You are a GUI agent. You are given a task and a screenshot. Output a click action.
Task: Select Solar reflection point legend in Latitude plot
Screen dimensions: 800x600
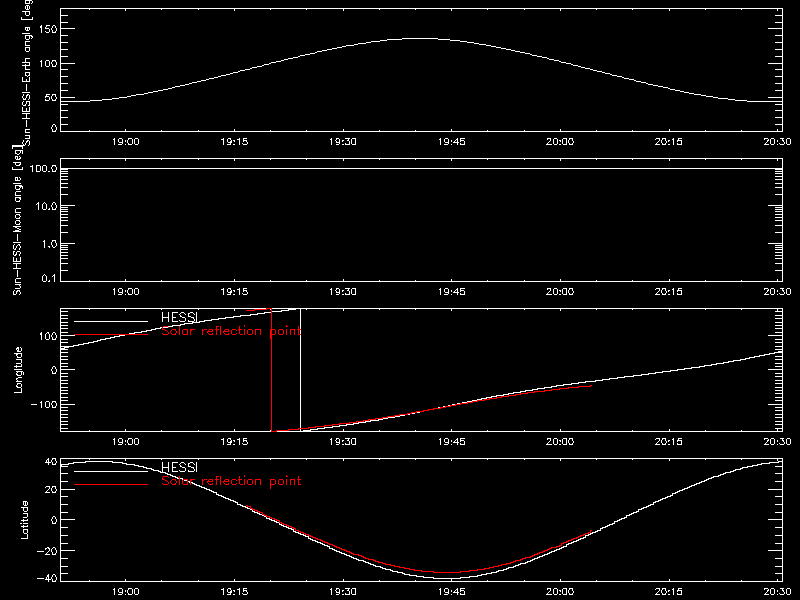pyautogui.click(x=231, y=481)
